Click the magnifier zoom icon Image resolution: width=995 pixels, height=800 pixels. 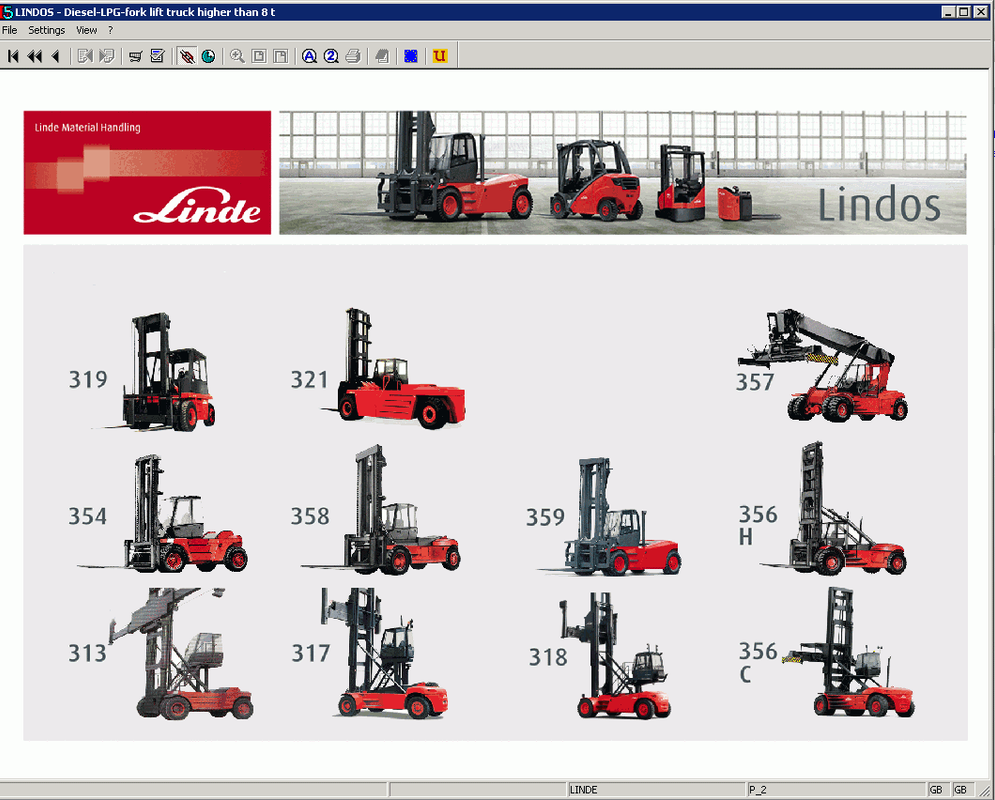[x=237, y=56]
